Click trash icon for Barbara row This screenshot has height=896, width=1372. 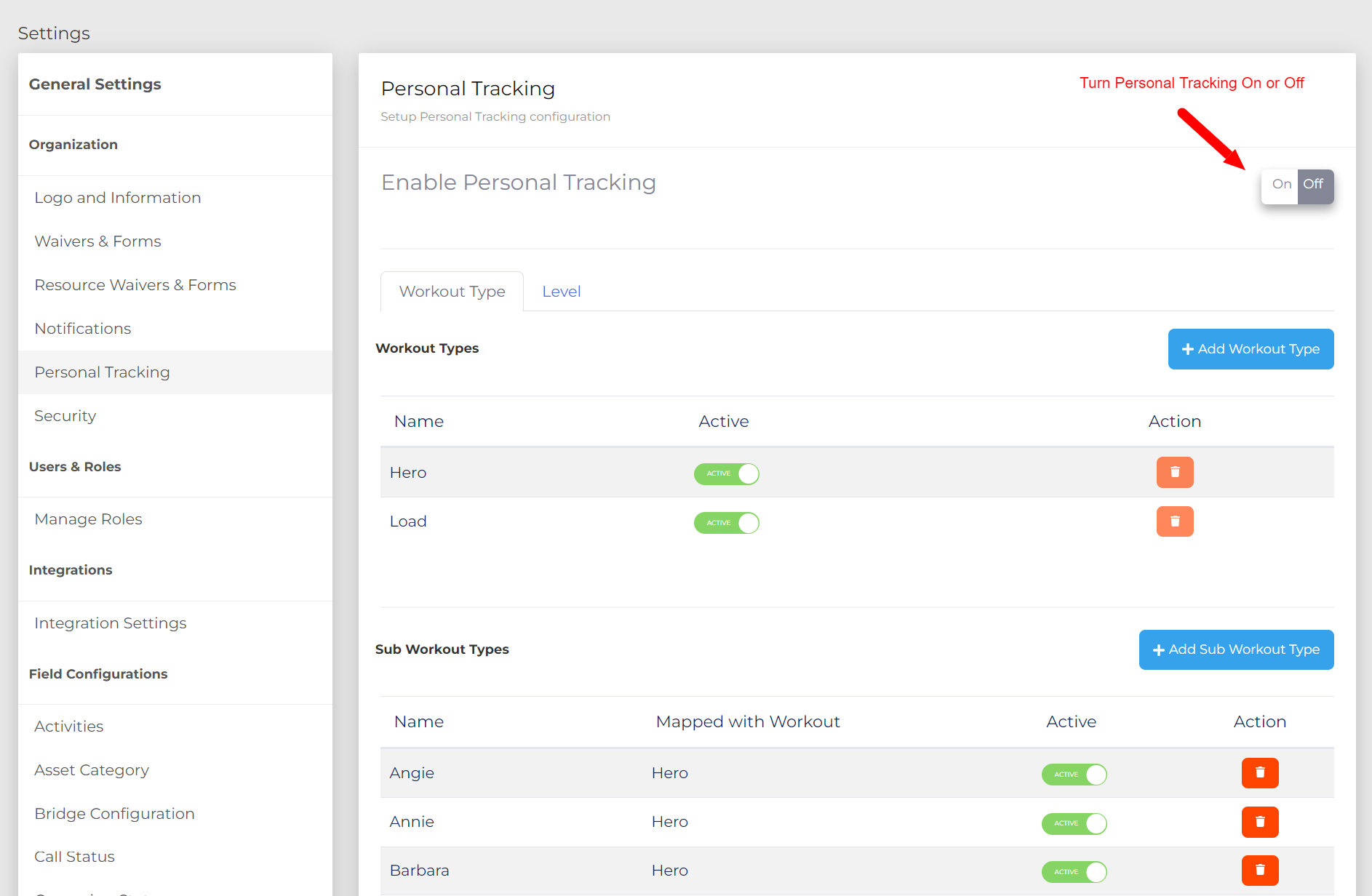1259,871
